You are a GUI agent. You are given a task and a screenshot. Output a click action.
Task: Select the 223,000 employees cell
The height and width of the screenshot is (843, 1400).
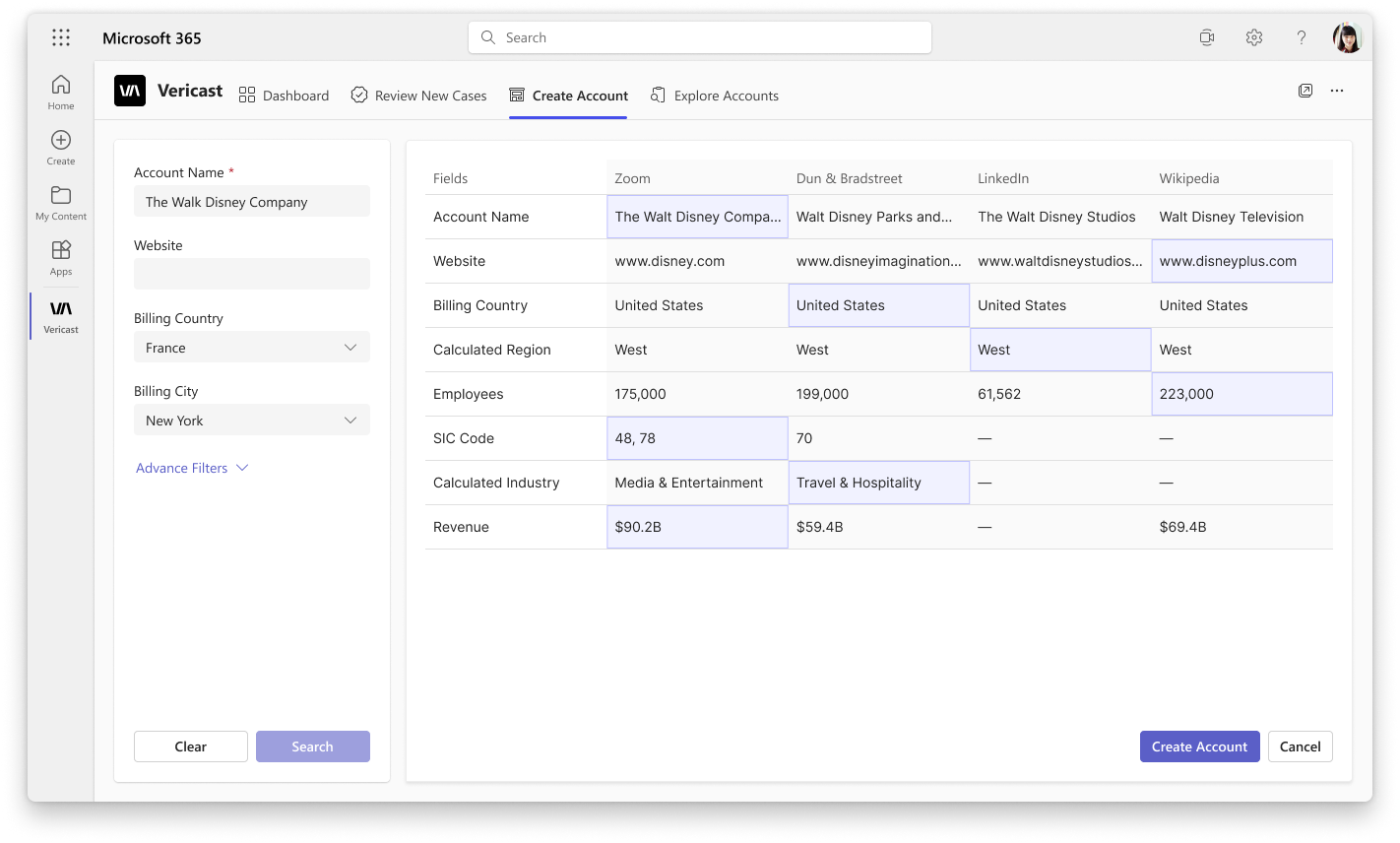tap(1241, 394)
